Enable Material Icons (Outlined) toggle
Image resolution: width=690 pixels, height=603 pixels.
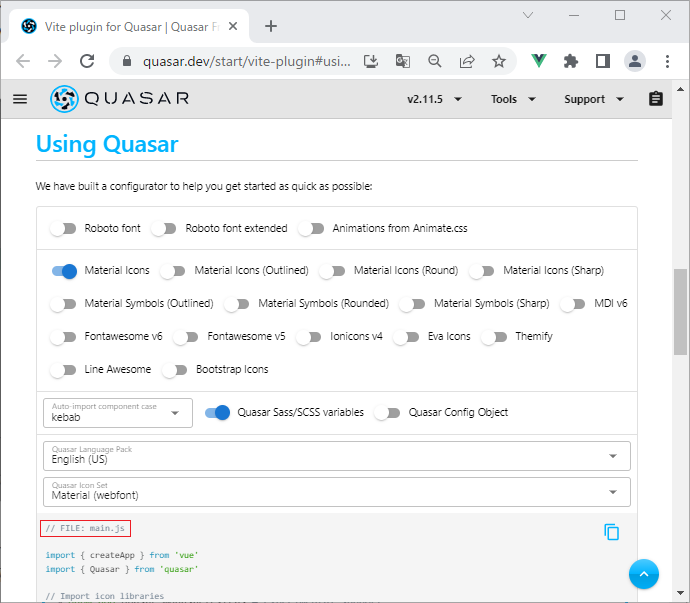click(x=173, y=271)
